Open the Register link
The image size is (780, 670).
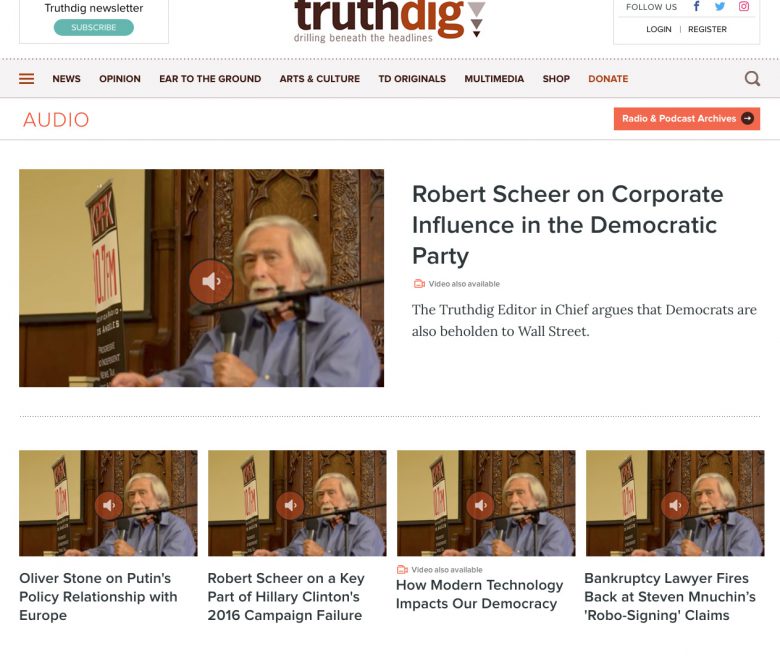click(707, 29)
